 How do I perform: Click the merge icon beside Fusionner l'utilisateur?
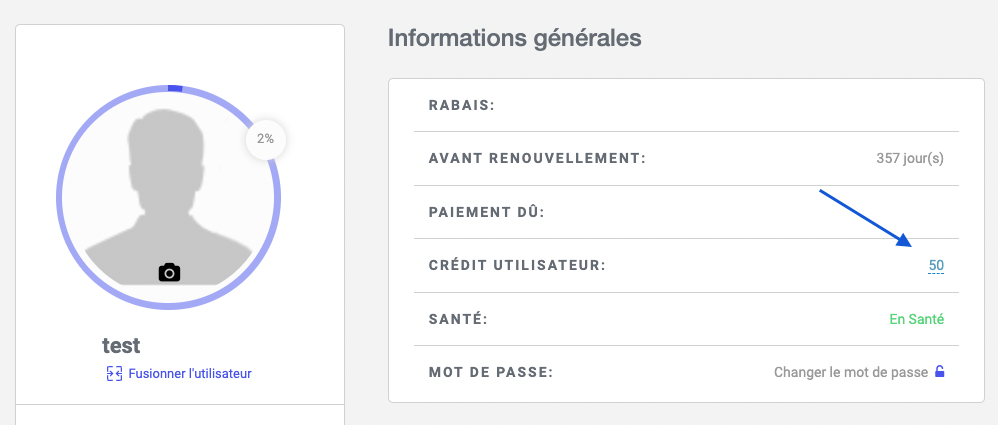[114, 373]
